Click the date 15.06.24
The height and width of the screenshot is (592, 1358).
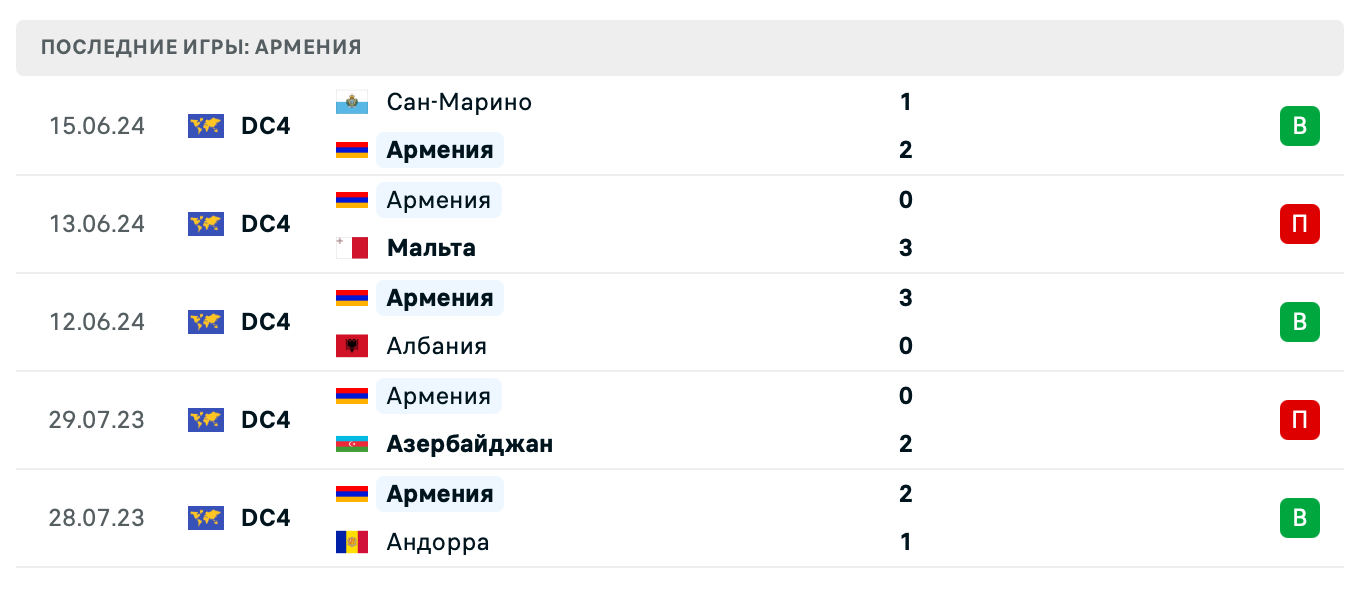[96, 126]
